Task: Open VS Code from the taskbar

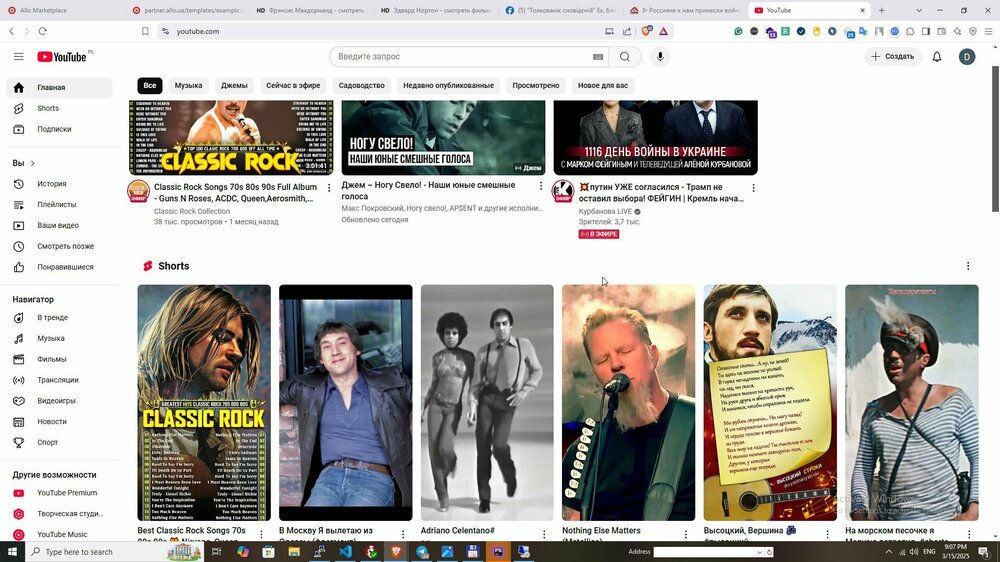Action: click(345, 552)
